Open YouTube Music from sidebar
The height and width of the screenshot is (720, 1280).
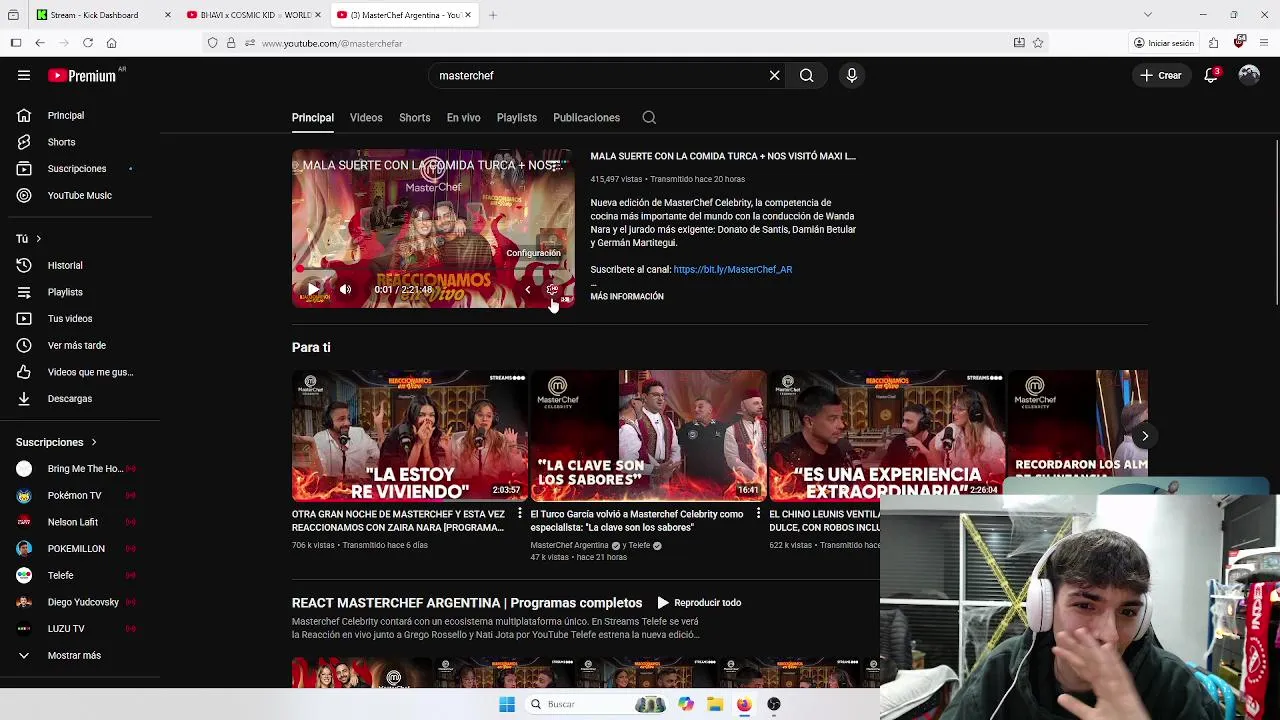(80, 195)
